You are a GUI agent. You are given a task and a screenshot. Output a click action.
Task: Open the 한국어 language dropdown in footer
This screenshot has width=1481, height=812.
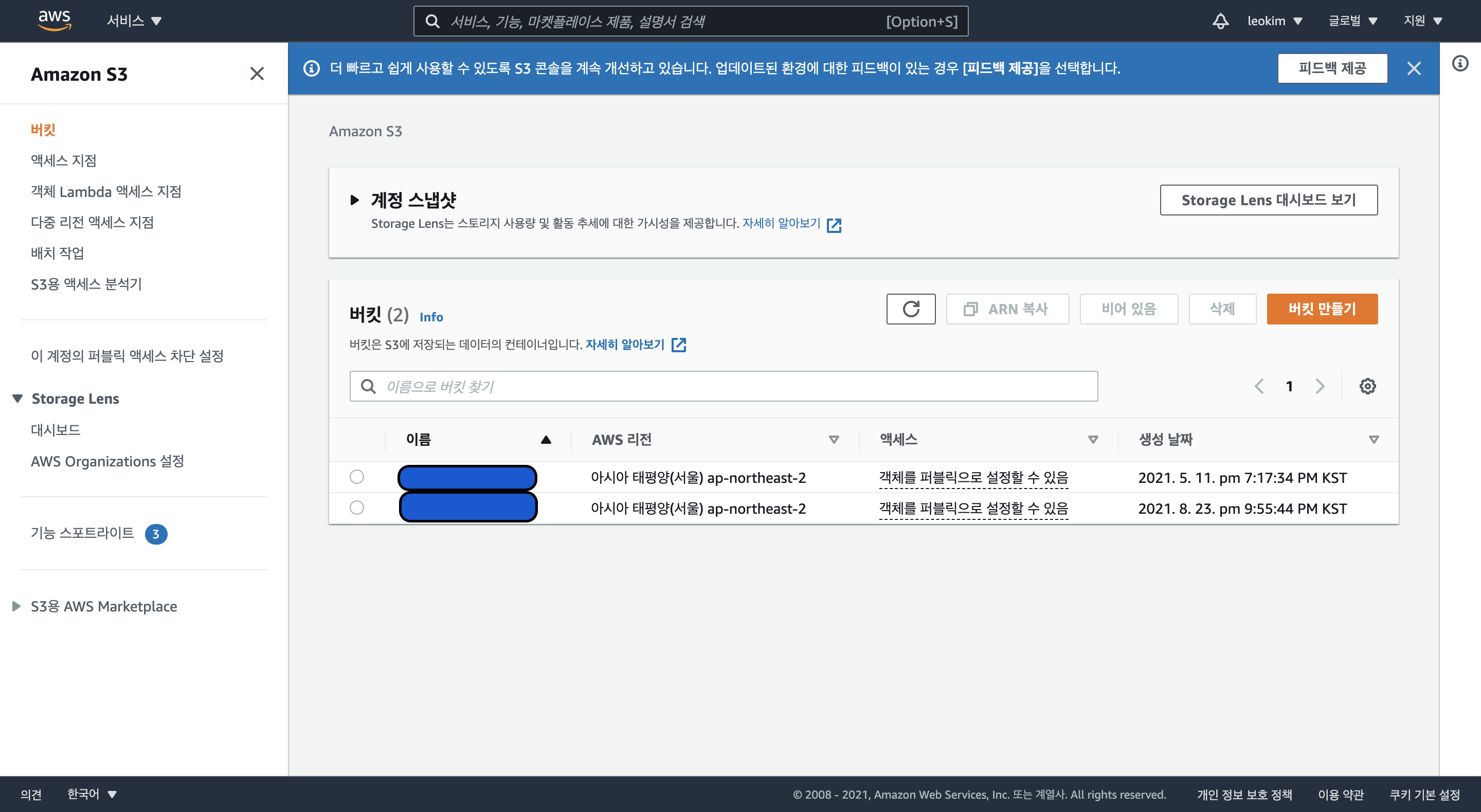[x=92, y=794]
